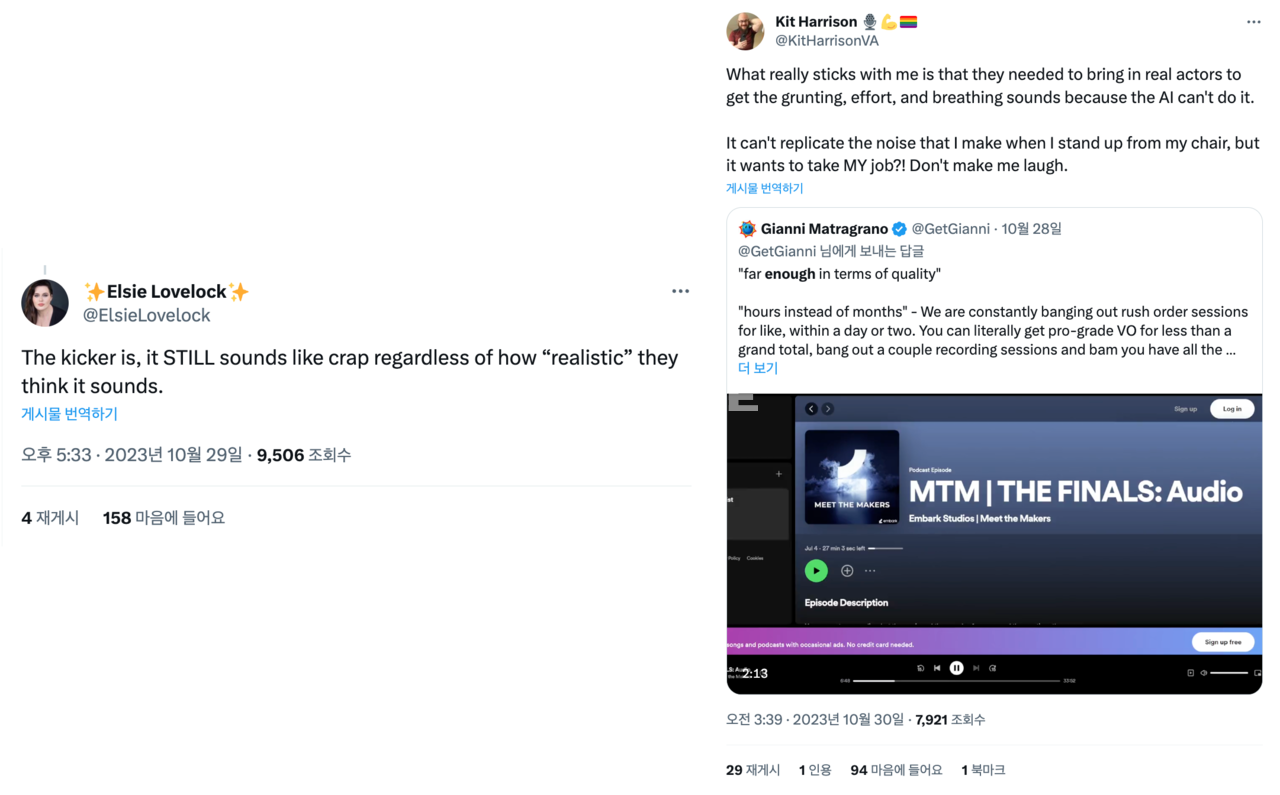View the 29 reposts on Kit's post
The width and height of the screenshot is (1280, 795).
[753, 770]
